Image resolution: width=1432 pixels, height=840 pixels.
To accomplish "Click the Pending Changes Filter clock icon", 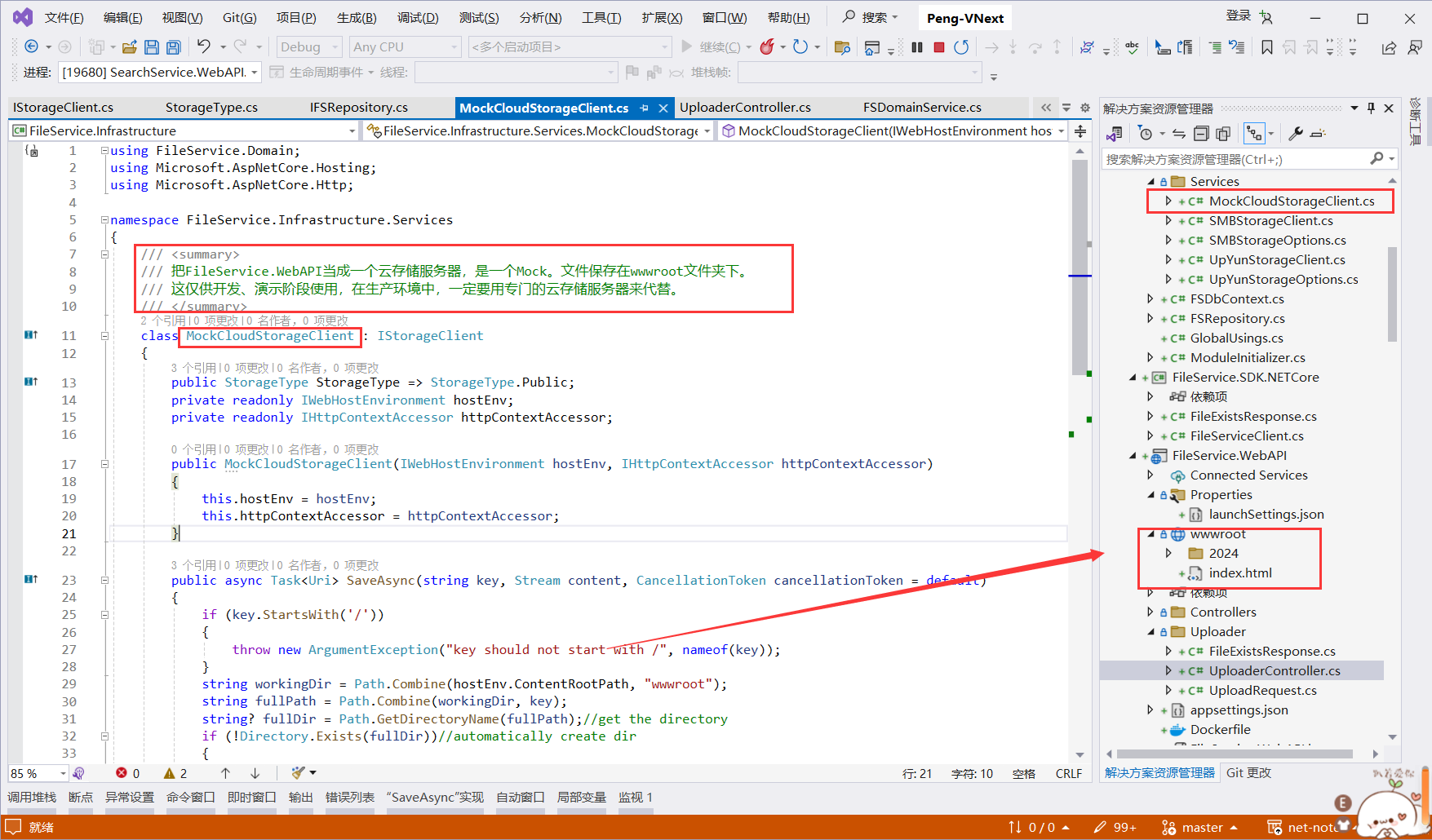I will coord(1146,133).
